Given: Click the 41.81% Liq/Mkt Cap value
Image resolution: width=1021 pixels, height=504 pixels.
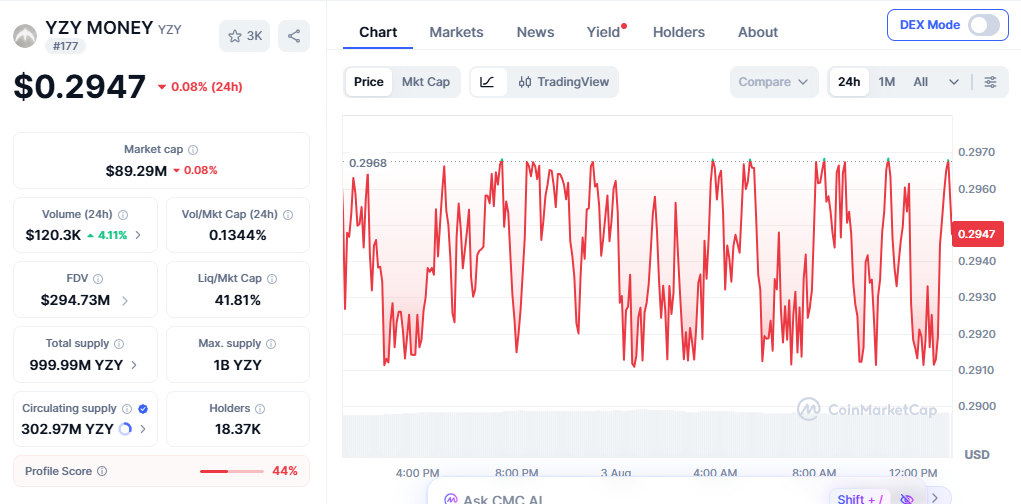Looking at the screenshot, I should click(x=238, y=300).
